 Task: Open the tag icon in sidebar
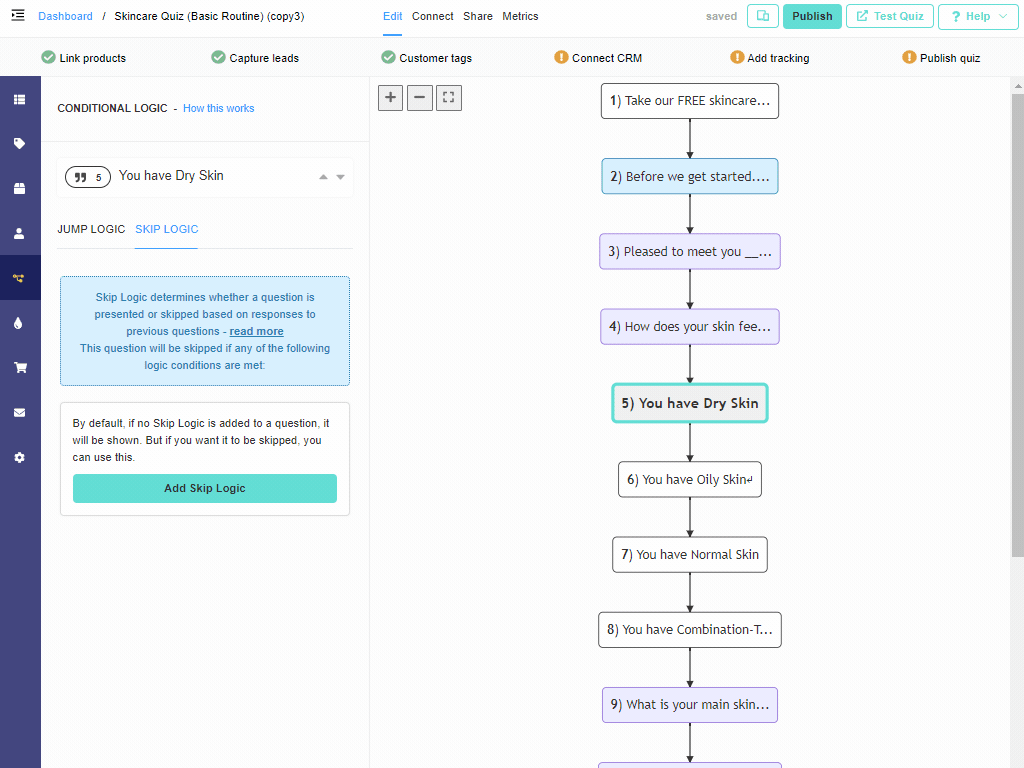click(x=20, y=144)
